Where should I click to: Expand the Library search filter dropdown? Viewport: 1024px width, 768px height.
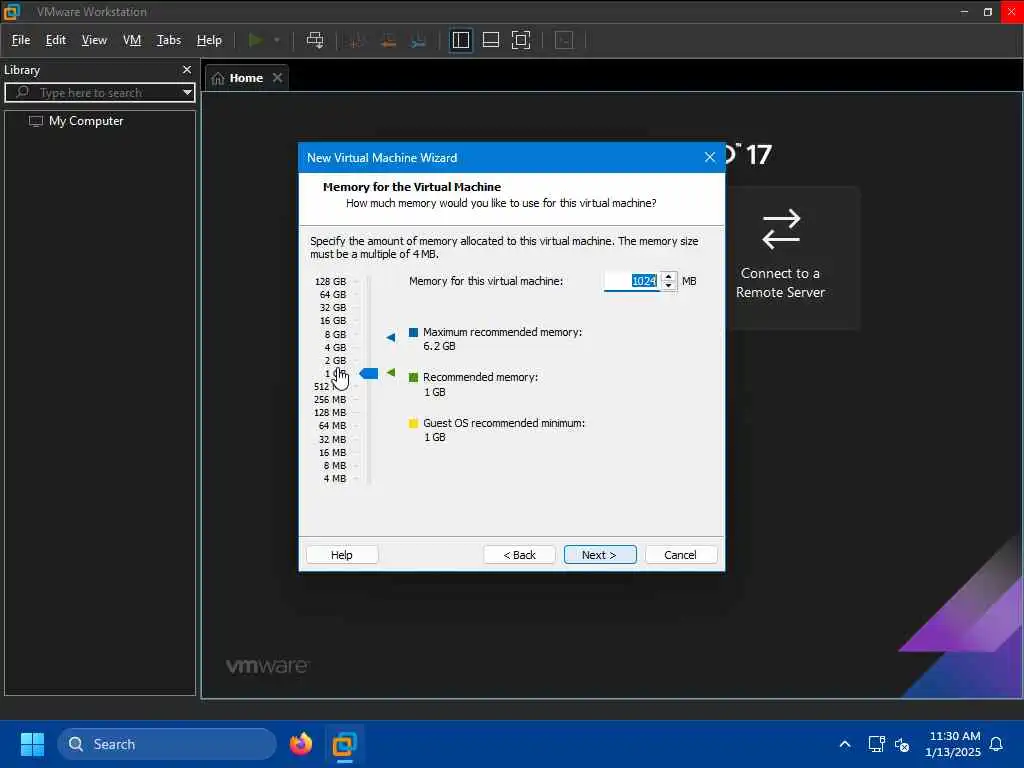(187, 93)
